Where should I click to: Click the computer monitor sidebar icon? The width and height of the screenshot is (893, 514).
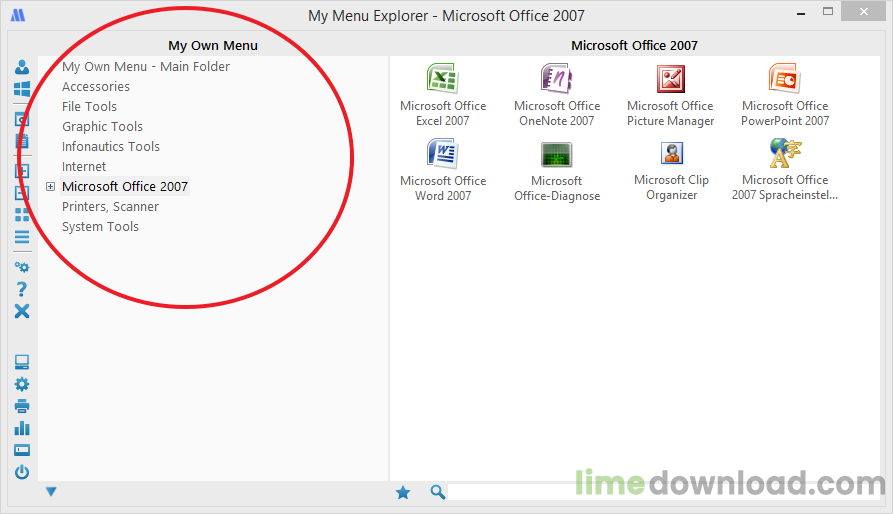[22, 362]
